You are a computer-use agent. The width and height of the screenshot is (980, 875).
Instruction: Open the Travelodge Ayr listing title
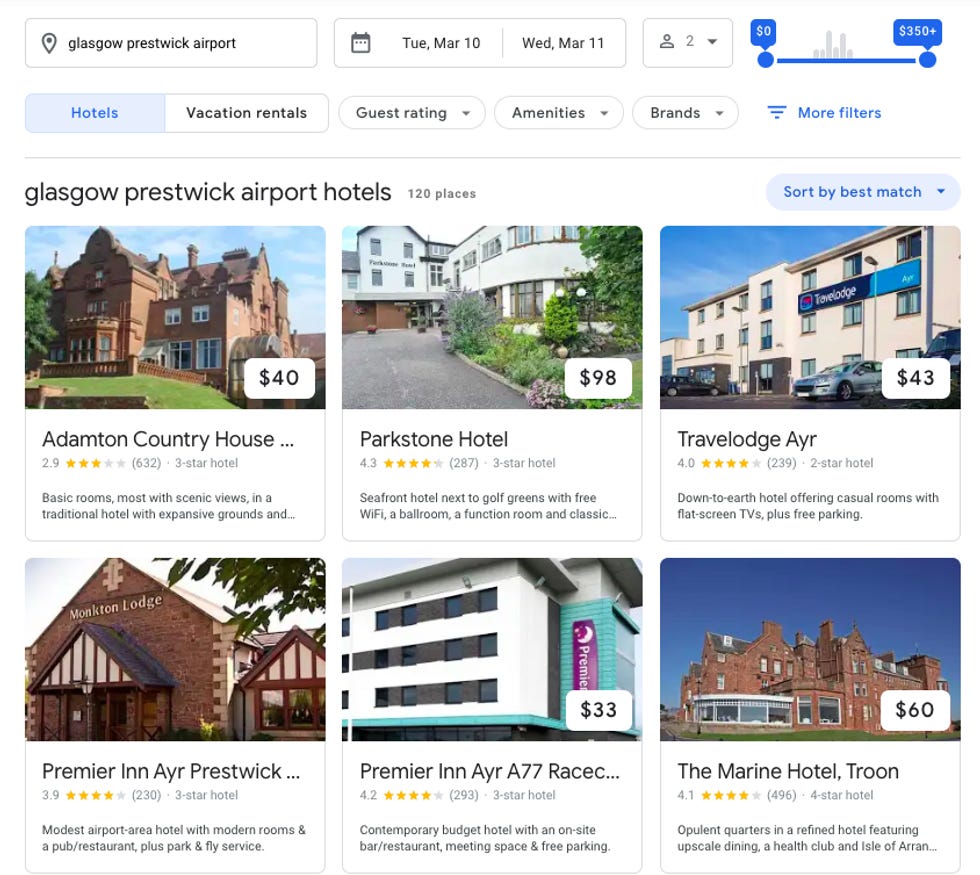(747, 439)
